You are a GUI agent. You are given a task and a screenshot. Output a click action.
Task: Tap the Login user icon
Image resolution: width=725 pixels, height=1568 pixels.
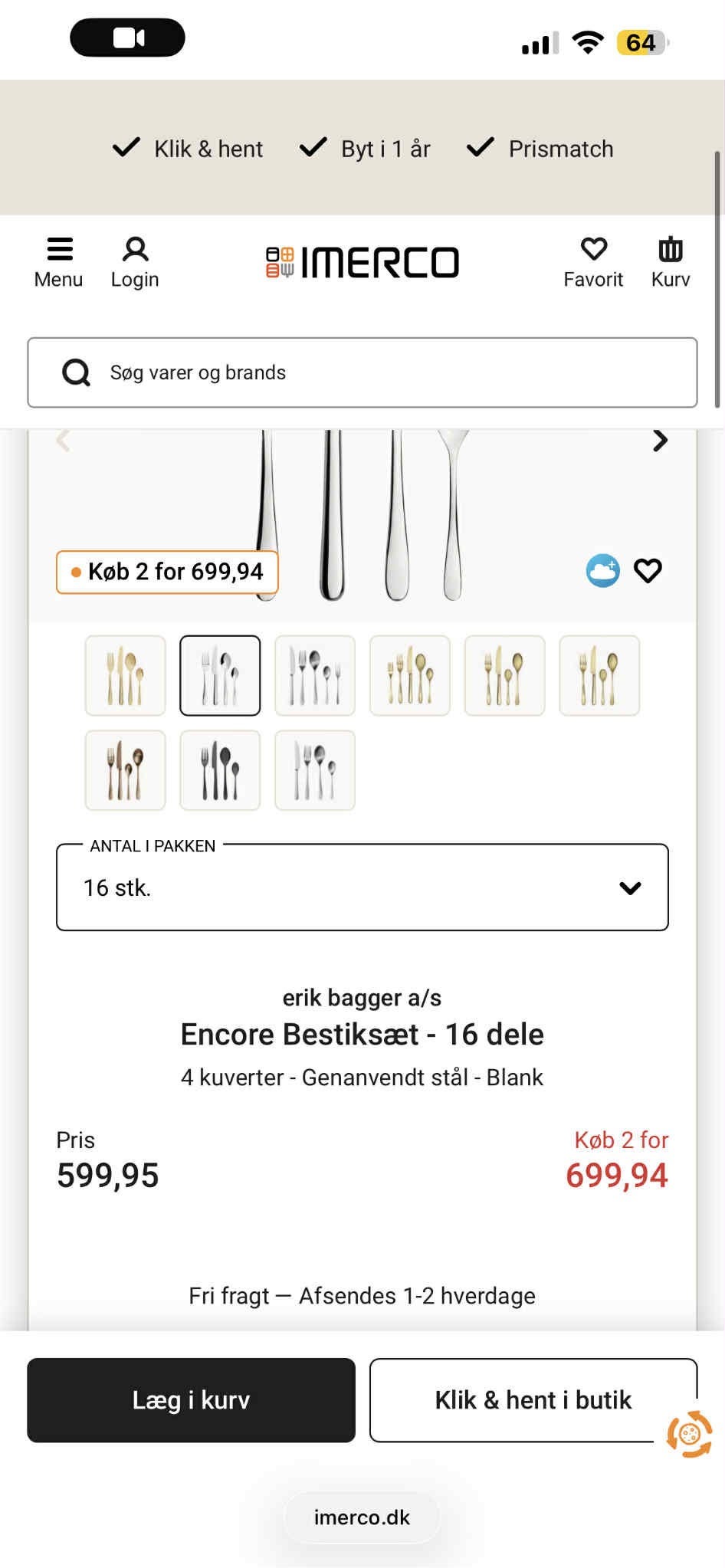(135, 262)
